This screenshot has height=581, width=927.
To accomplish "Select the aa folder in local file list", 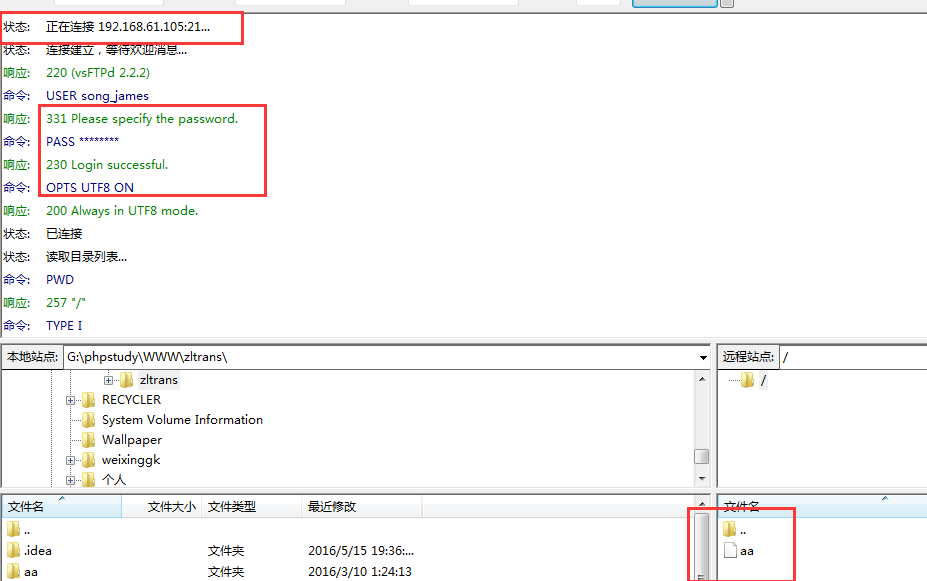I will (30, 572).
